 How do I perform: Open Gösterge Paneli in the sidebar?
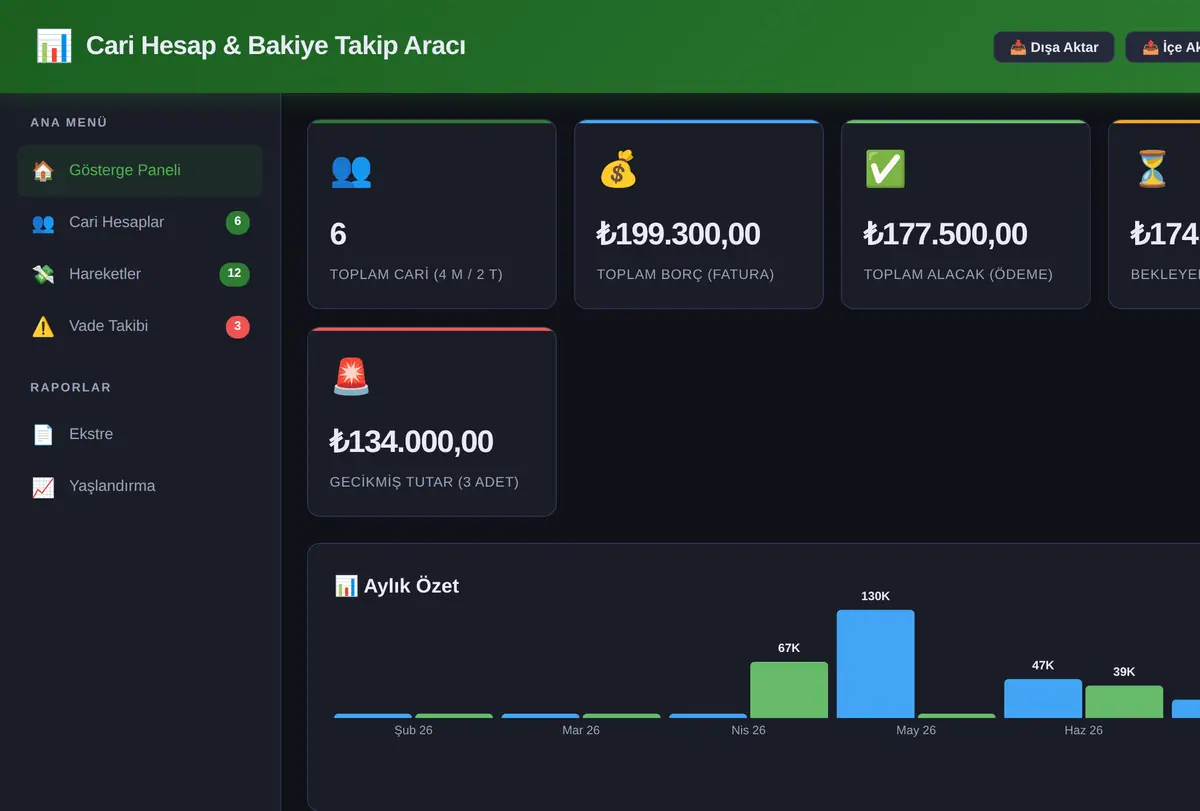coord(140,171)
